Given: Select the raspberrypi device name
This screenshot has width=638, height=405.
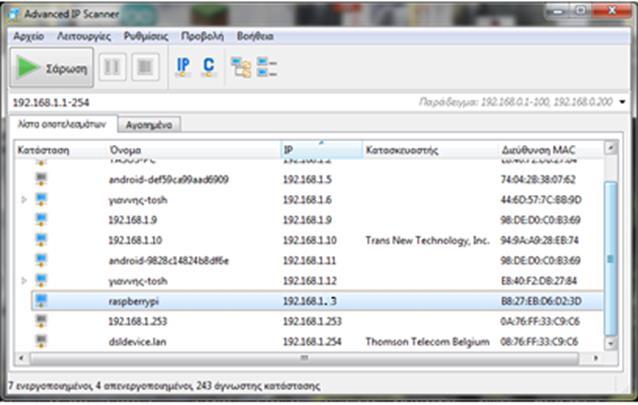Looking at the screenshot, I should [x=133, y=302].
